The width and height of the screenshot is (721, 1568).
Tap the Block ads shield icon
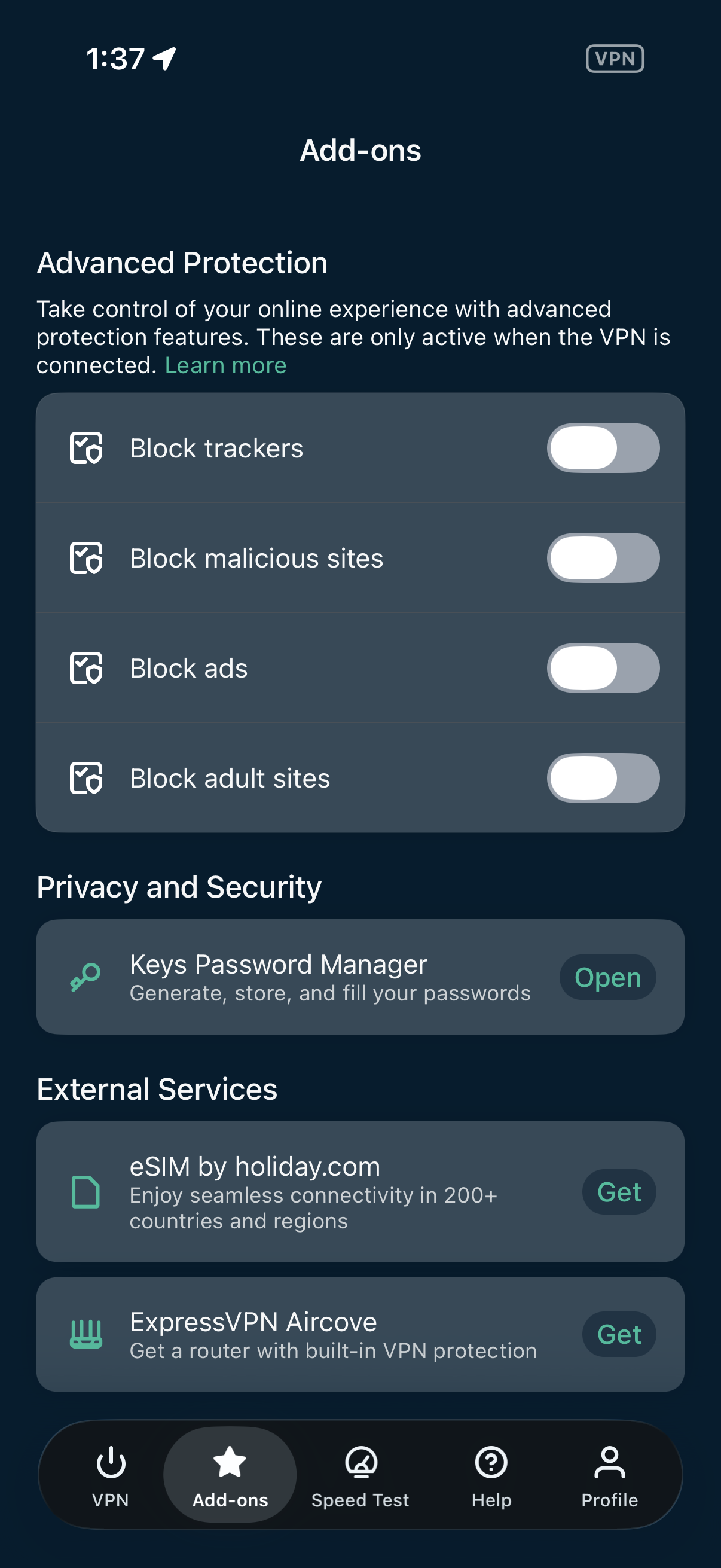(x=85, y=669)
